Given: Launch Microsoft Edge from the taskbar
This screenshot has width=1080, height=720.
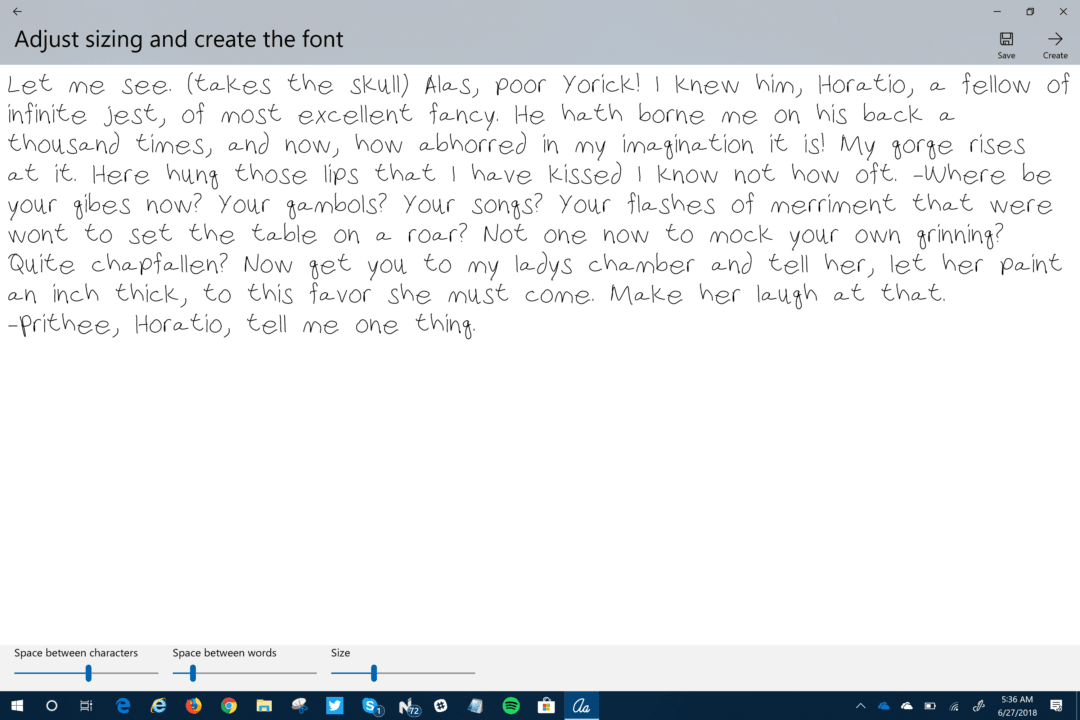Looking at the screenshot, I should (x=122, y=706).
